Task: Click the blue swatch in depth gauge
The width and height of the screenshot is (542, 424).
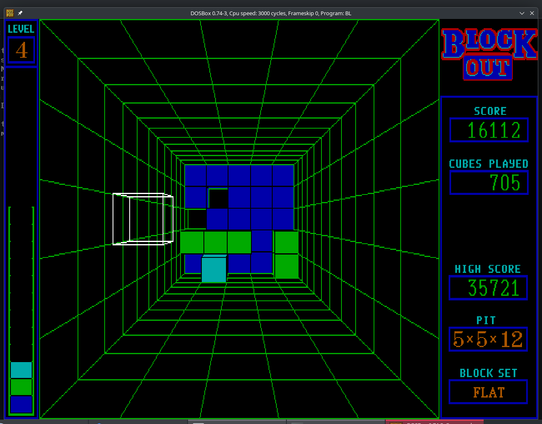Action: (x=21, y=404)
